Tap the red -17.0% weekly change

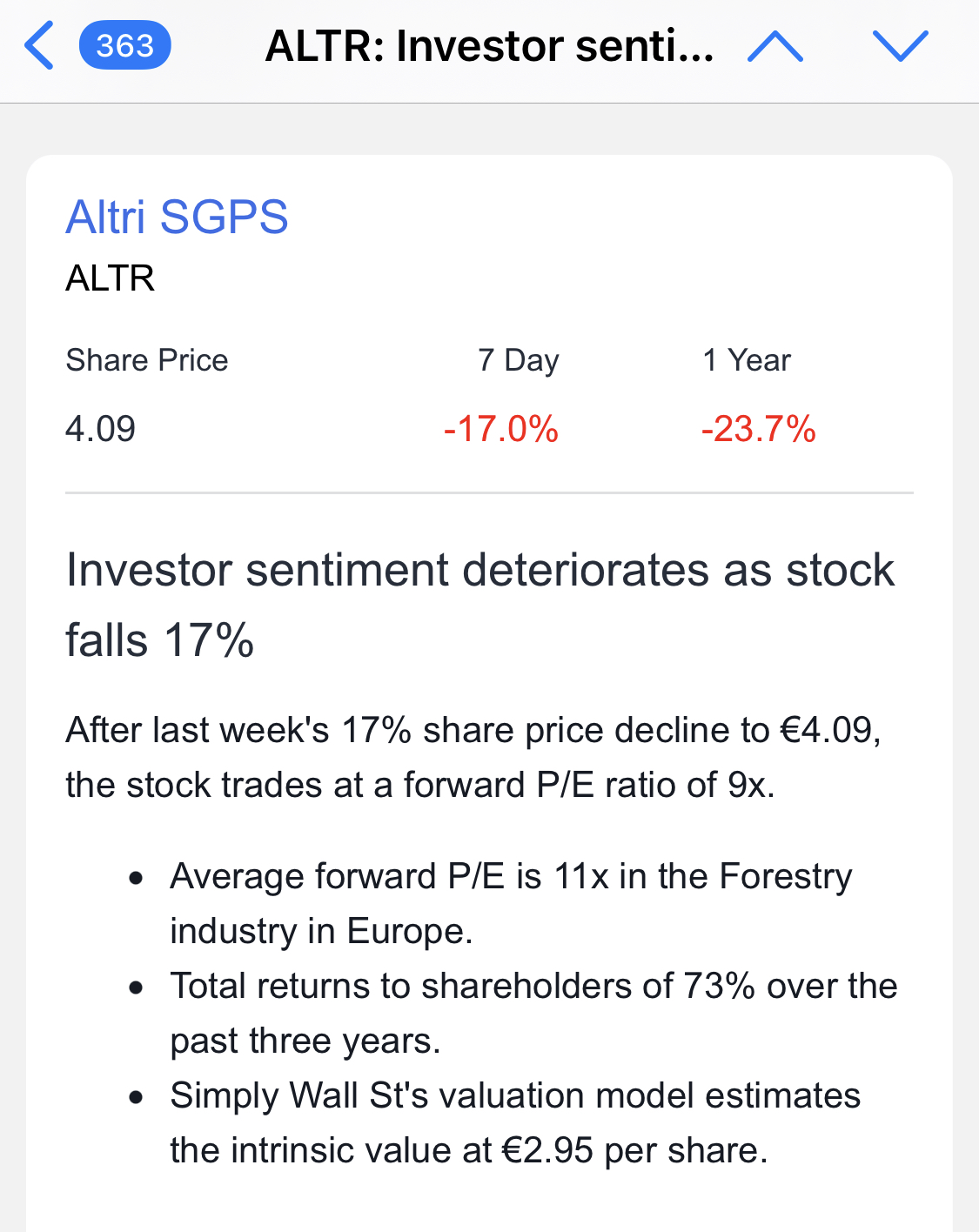[x=500, y=429]
